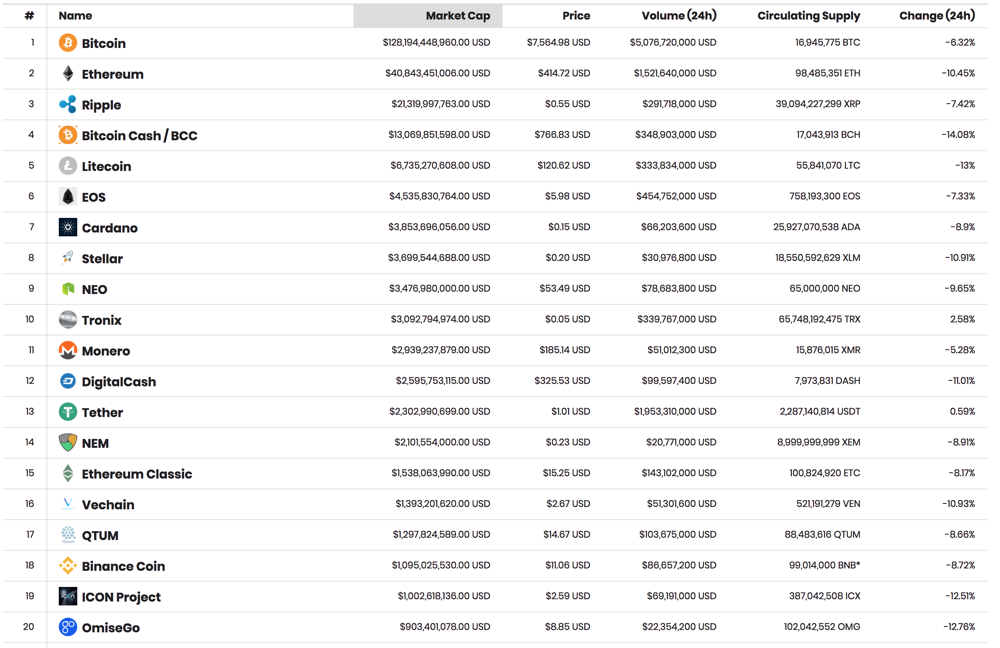
Task: Open the Tether name link
Action: tap(102, 413)
